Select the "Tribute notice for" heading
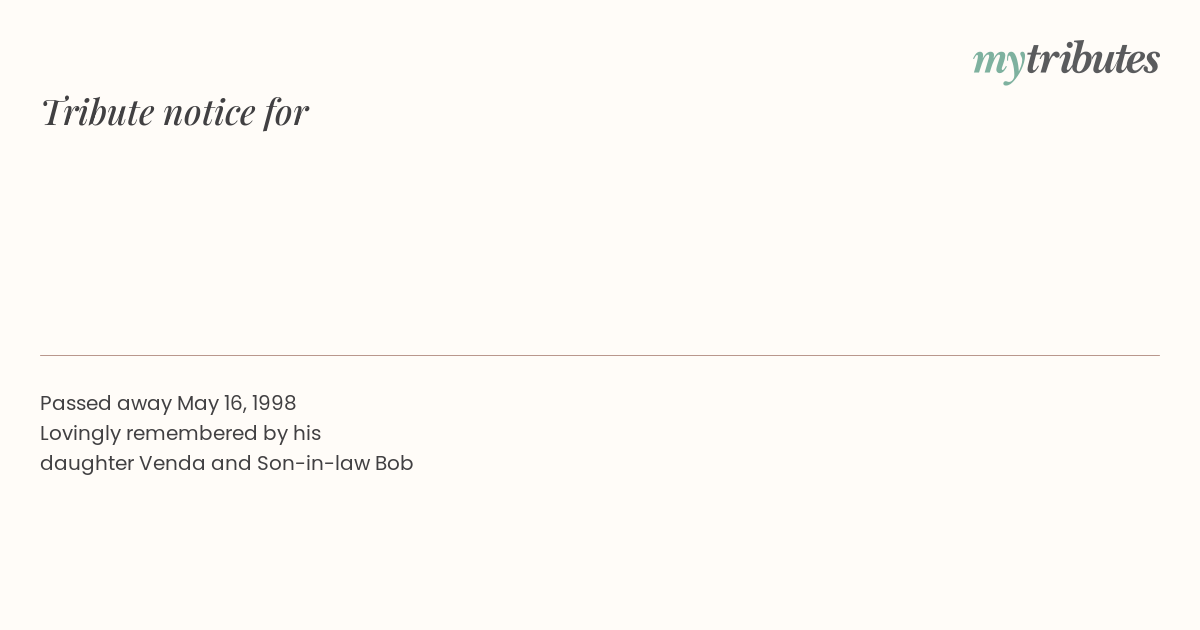This screenshot has height=630, width=1200. [175, 112]
